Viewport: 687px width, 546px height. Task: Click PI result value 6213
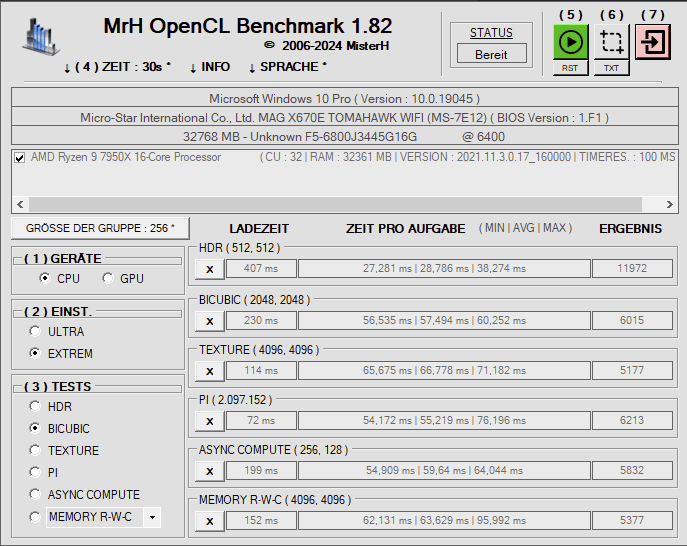[632, 420]
